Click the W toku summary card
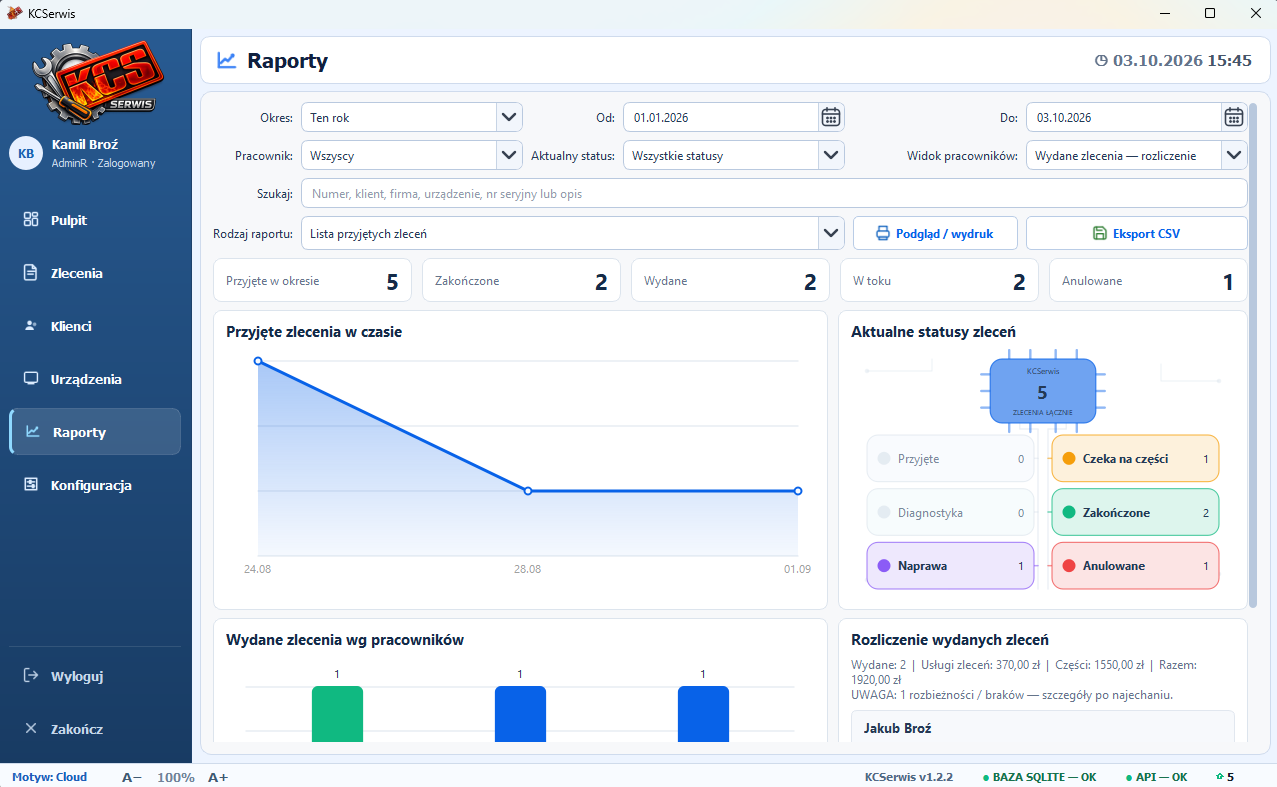Viewport: 1277px width, 787px height. coord(939,281)
